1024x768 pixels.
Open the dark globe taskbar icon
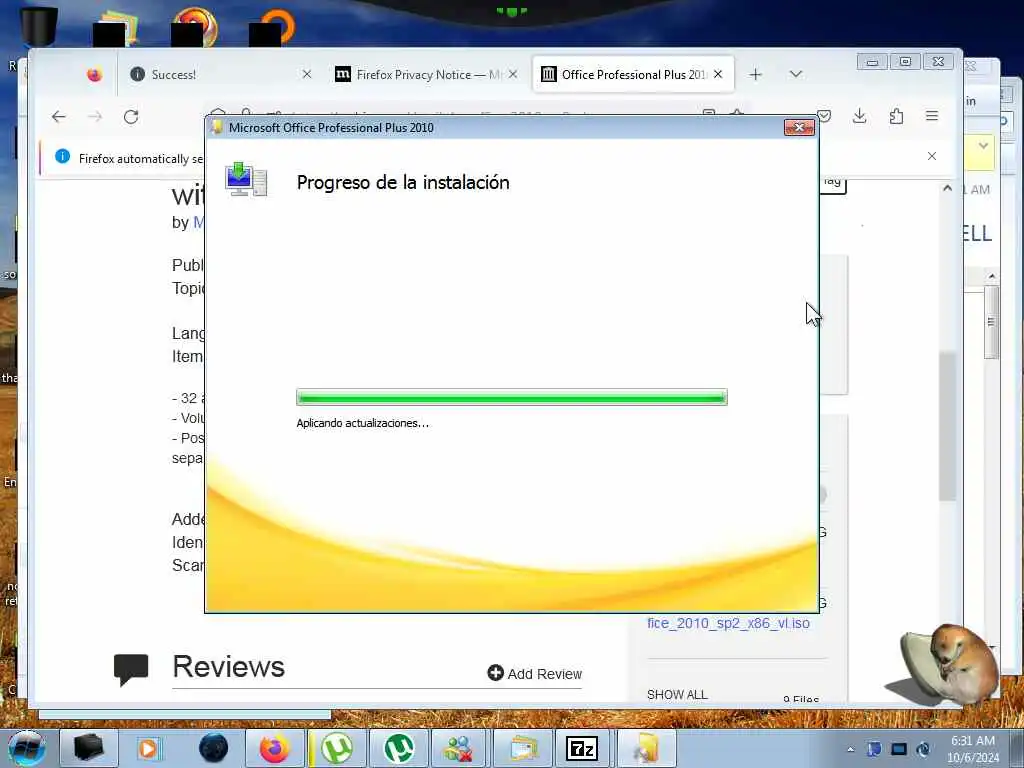(x=214, y=748)
